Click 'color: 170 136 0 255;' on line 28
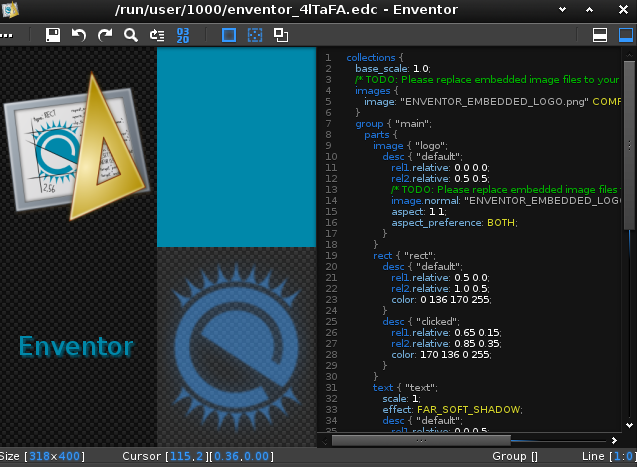Image resolution: width=637 pixels, height=467 pixels. point(441,355)
